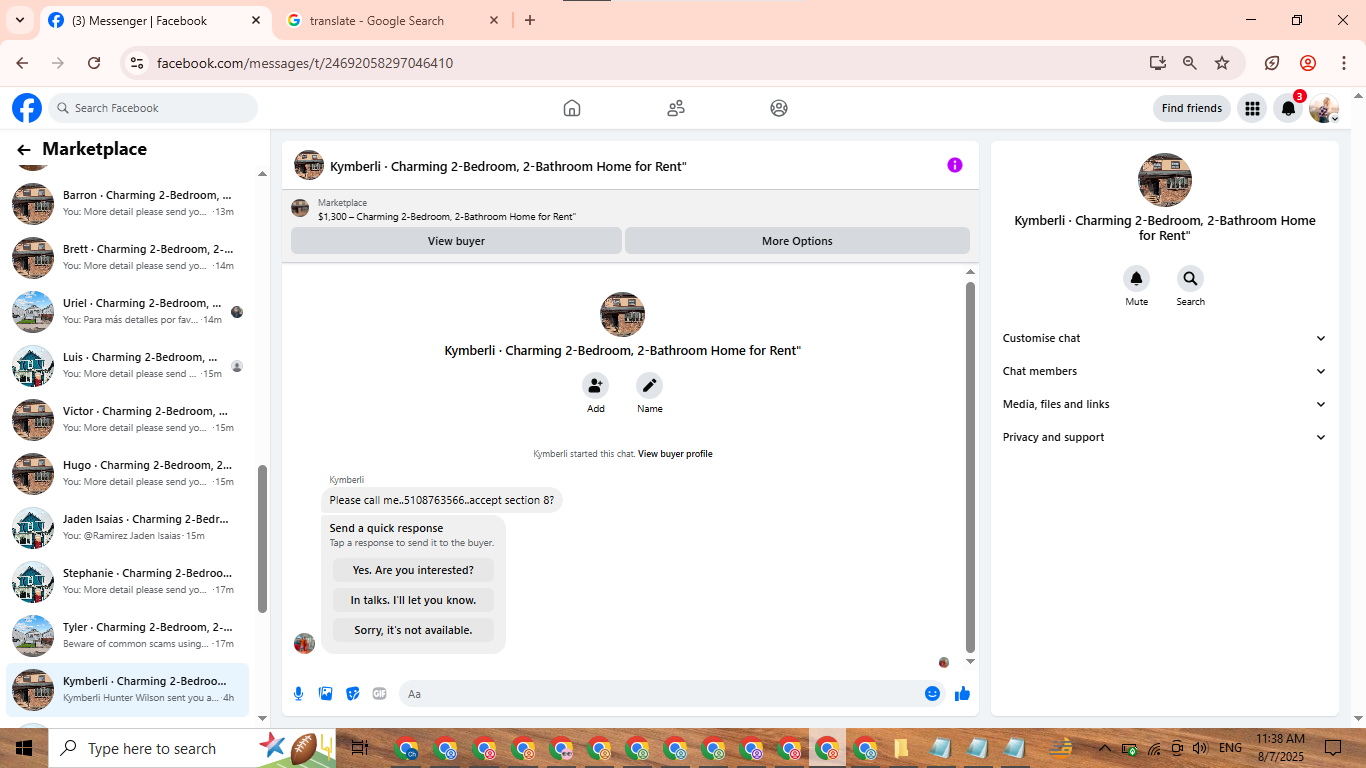Viewport: 1366px width, 768px height.
Task: Open Facebook home via the logo
Action: 27,108
